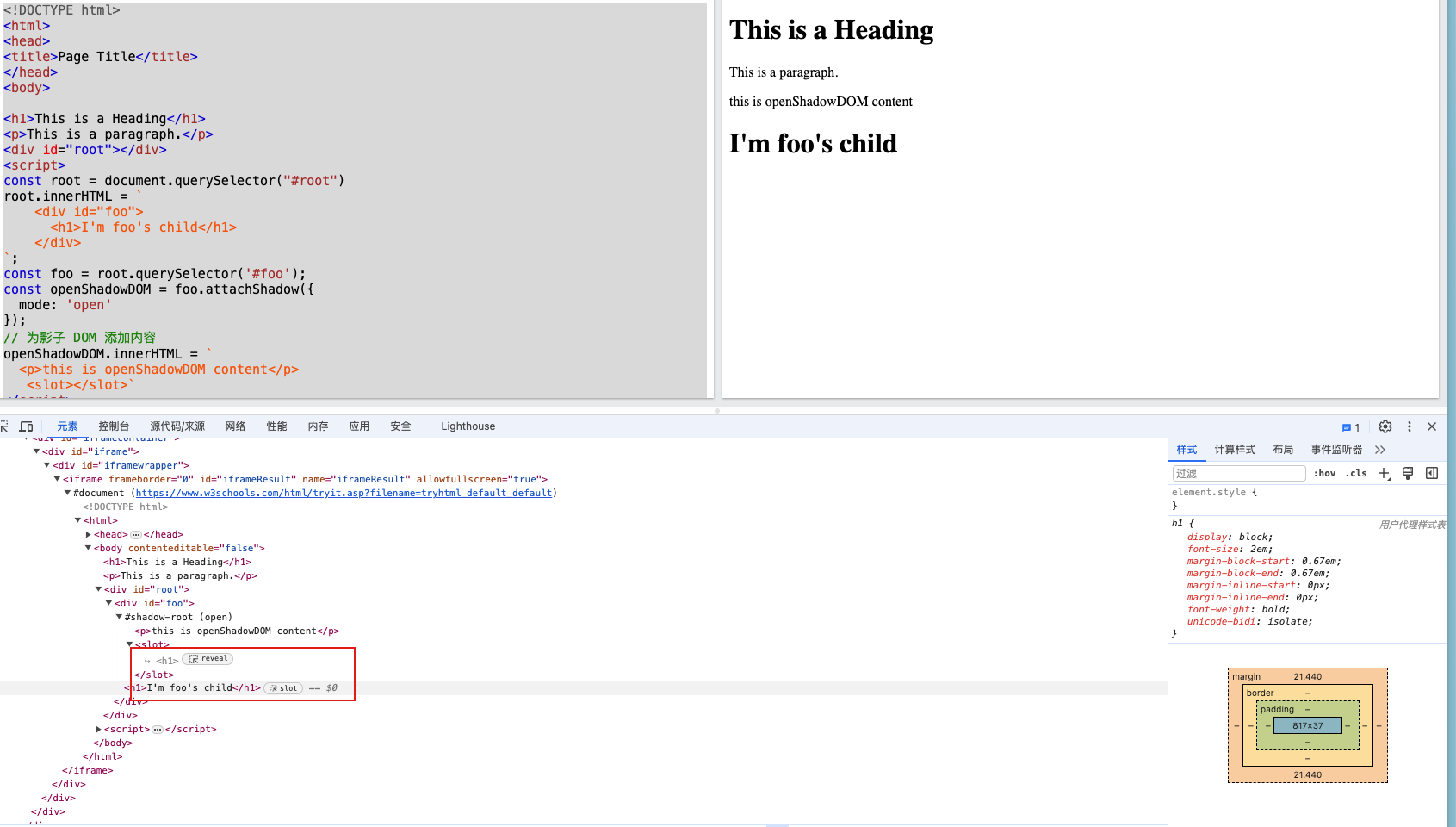
Task: Open the issues counter showing 1
Action: coord(1351,427)
